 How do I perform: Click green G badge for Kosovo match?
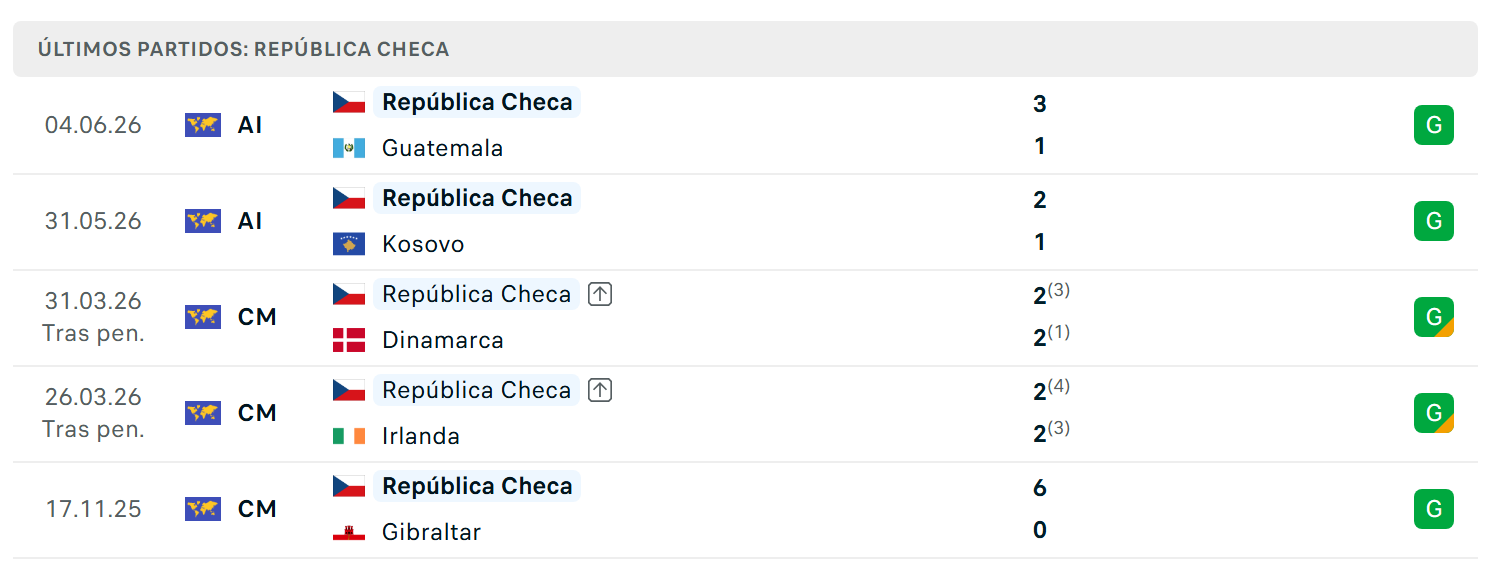[x=1434, y=221]
